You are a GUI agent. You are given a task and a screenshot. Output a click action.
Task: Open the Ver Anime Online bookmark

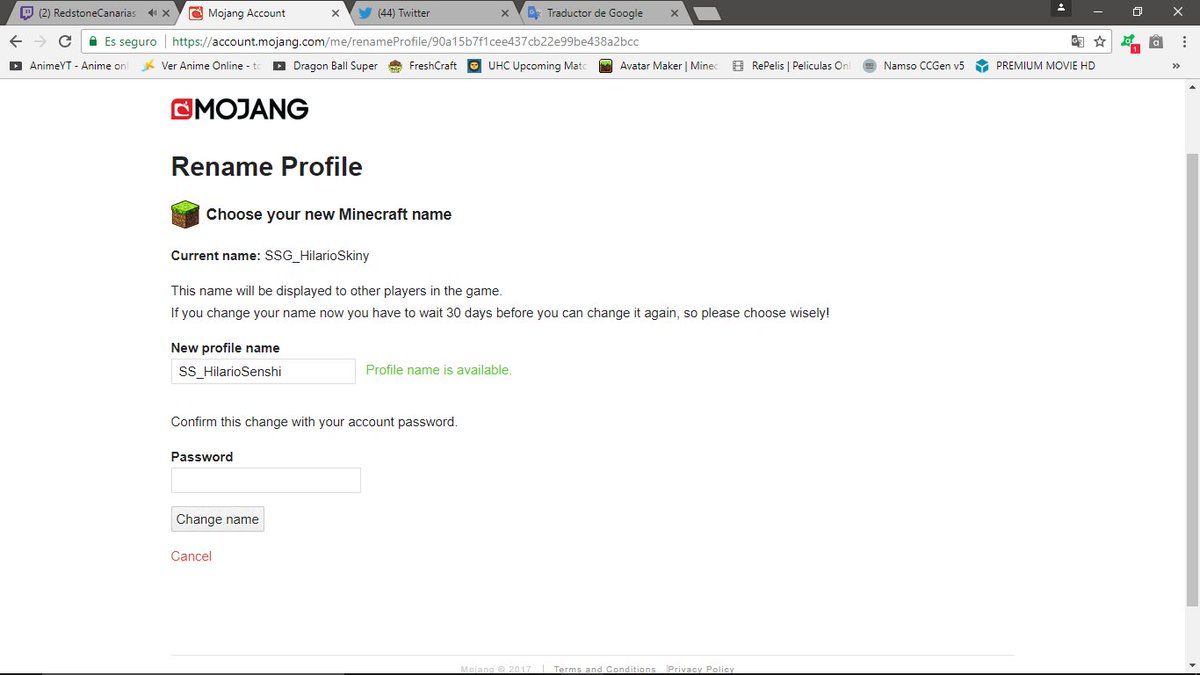click(201, 66)
